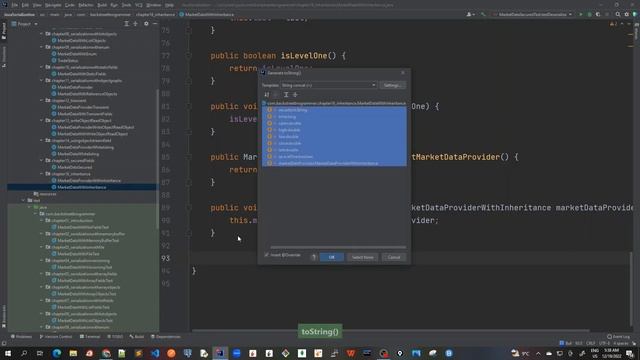Click the Project tree vertical scrollbar
The height and width of the screenshot is (360, 640).
pyautogui.click(x=158, y=159)
